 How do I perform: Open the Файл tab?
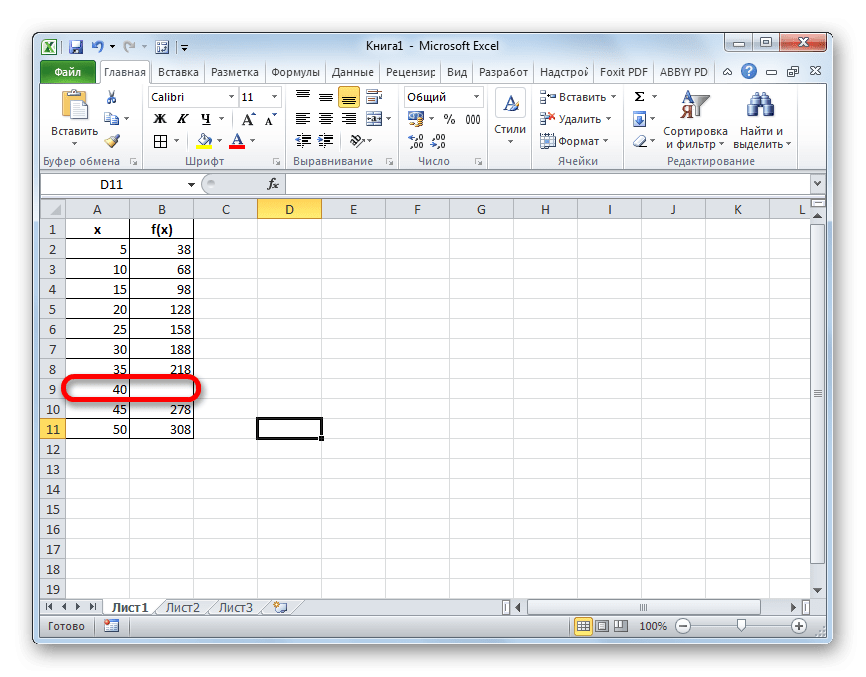tap(67, 72)
